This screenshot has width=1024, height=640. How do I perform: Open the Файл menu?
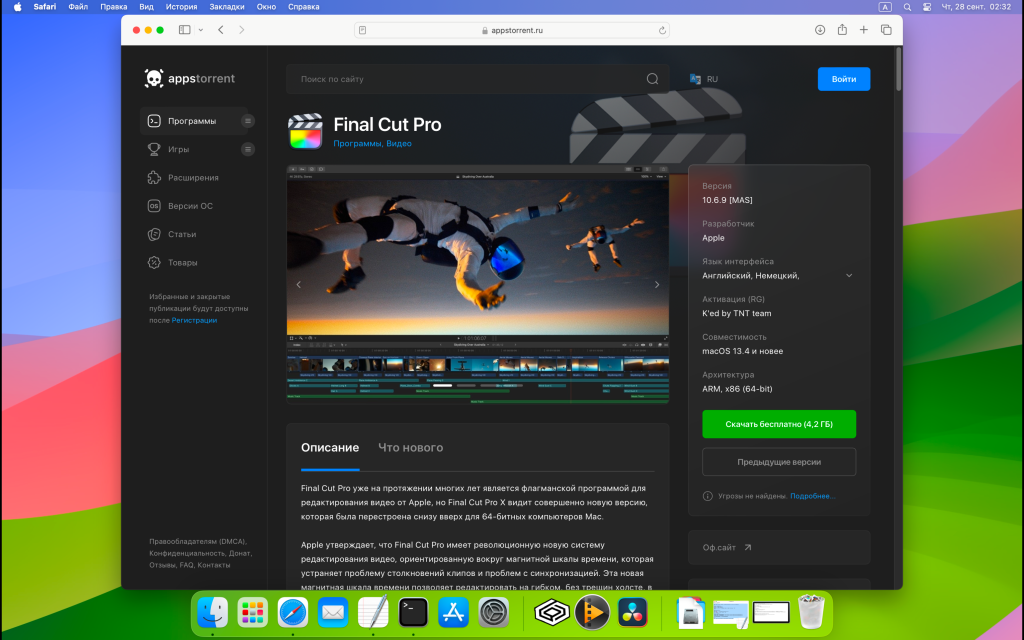pos(78,7)
